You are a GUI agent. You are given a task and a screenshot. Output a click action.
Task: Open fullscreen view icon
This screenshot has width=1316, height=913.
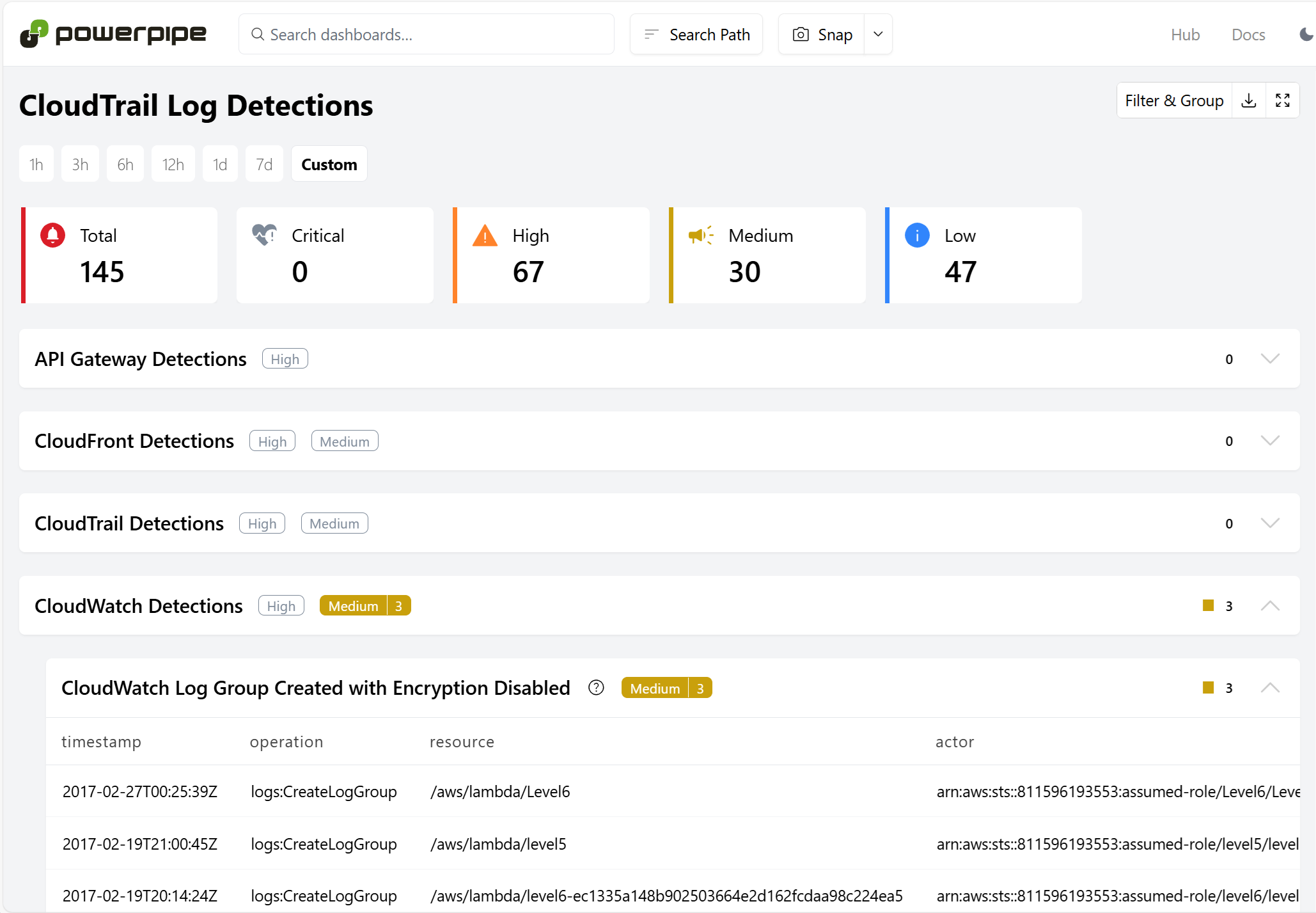tap(1283, 100)
